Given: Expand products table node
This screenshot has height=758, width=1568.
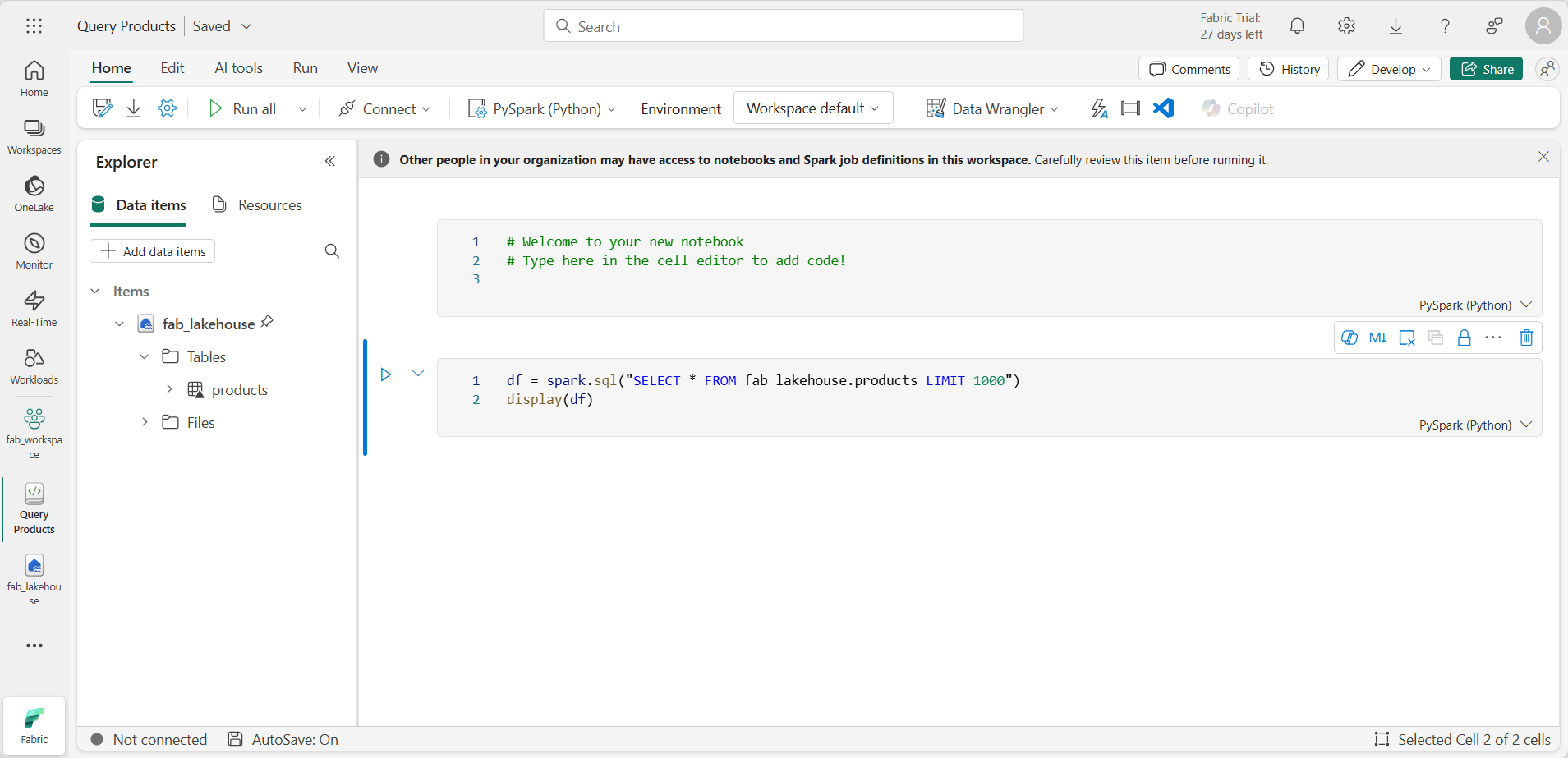Looking at the screenshot, I should tap(169, 389).
